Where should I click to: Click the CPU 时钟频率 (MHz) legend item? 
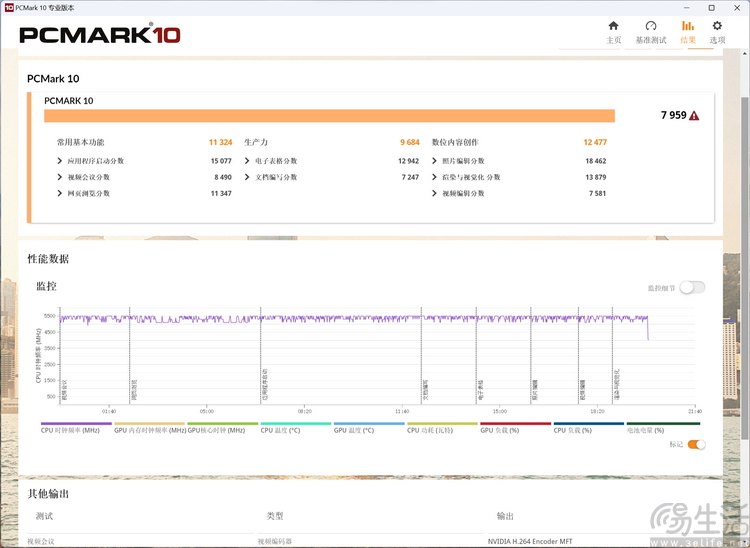(x=70, y=430)
